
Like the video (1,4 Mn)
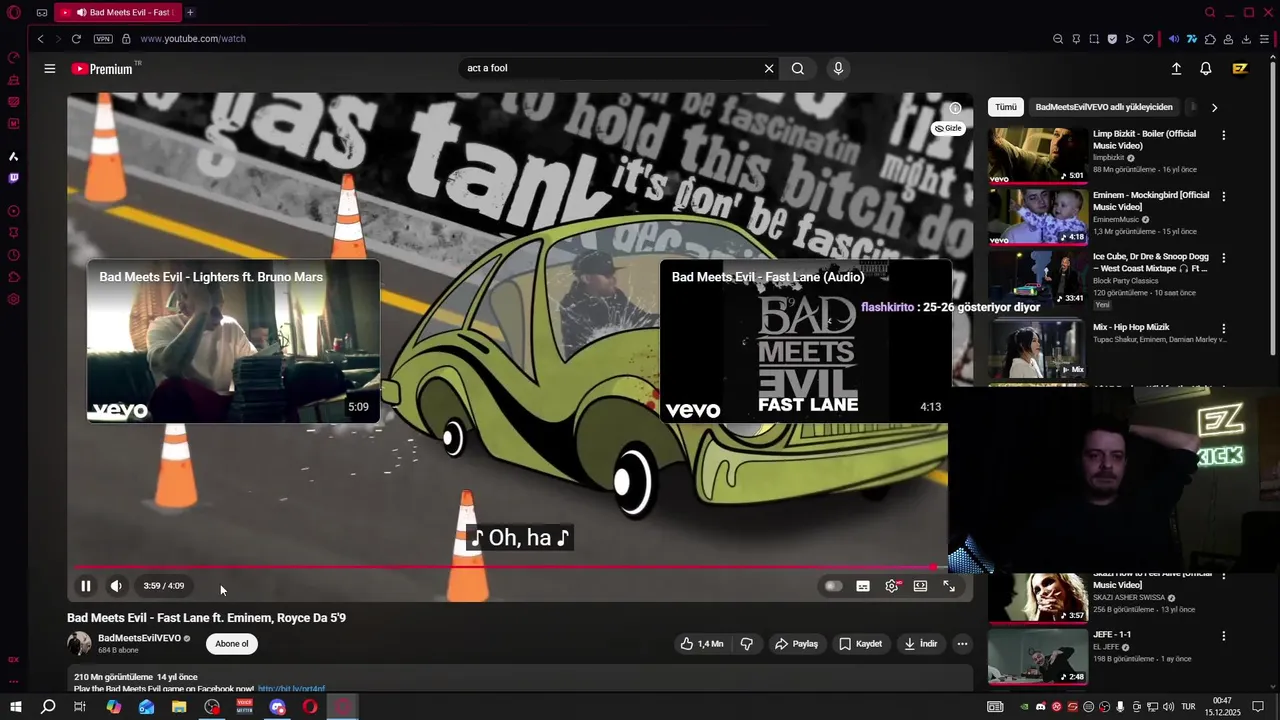(x=702, y=644)
